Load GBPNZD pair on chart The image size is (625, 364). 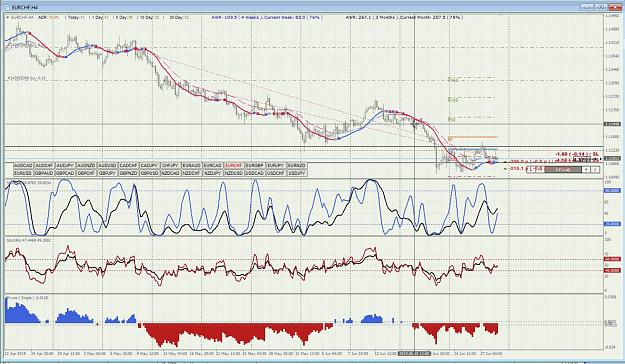[x=129, y=173]
